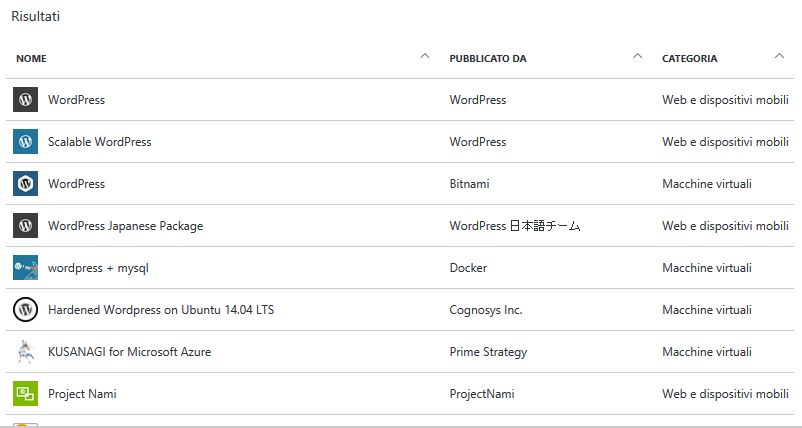Select the PUBBLICATO DA header text

tap(488, 58)
